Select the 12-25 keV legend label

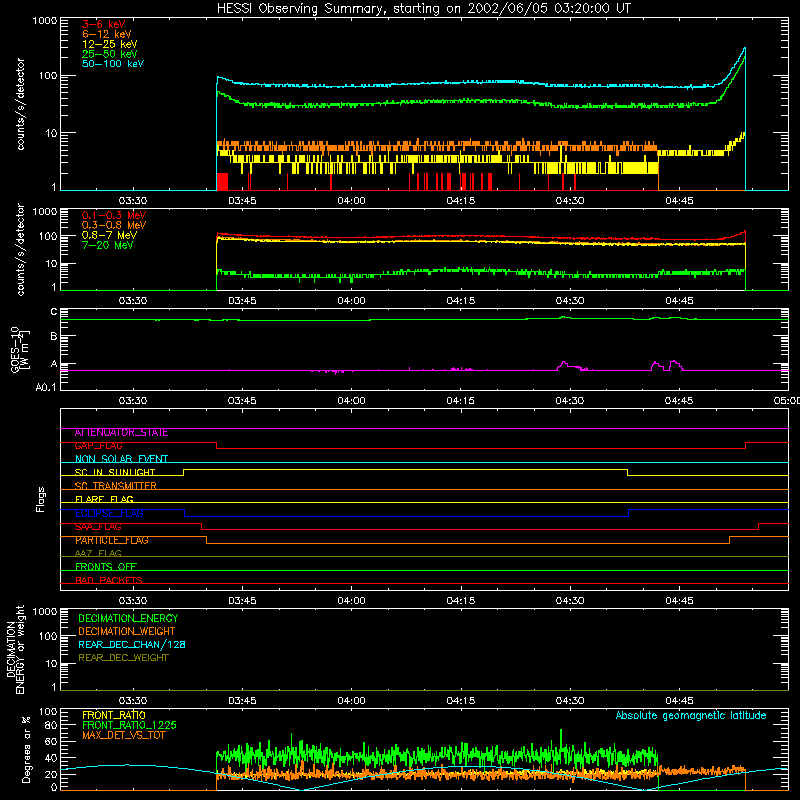pos(110,44)
